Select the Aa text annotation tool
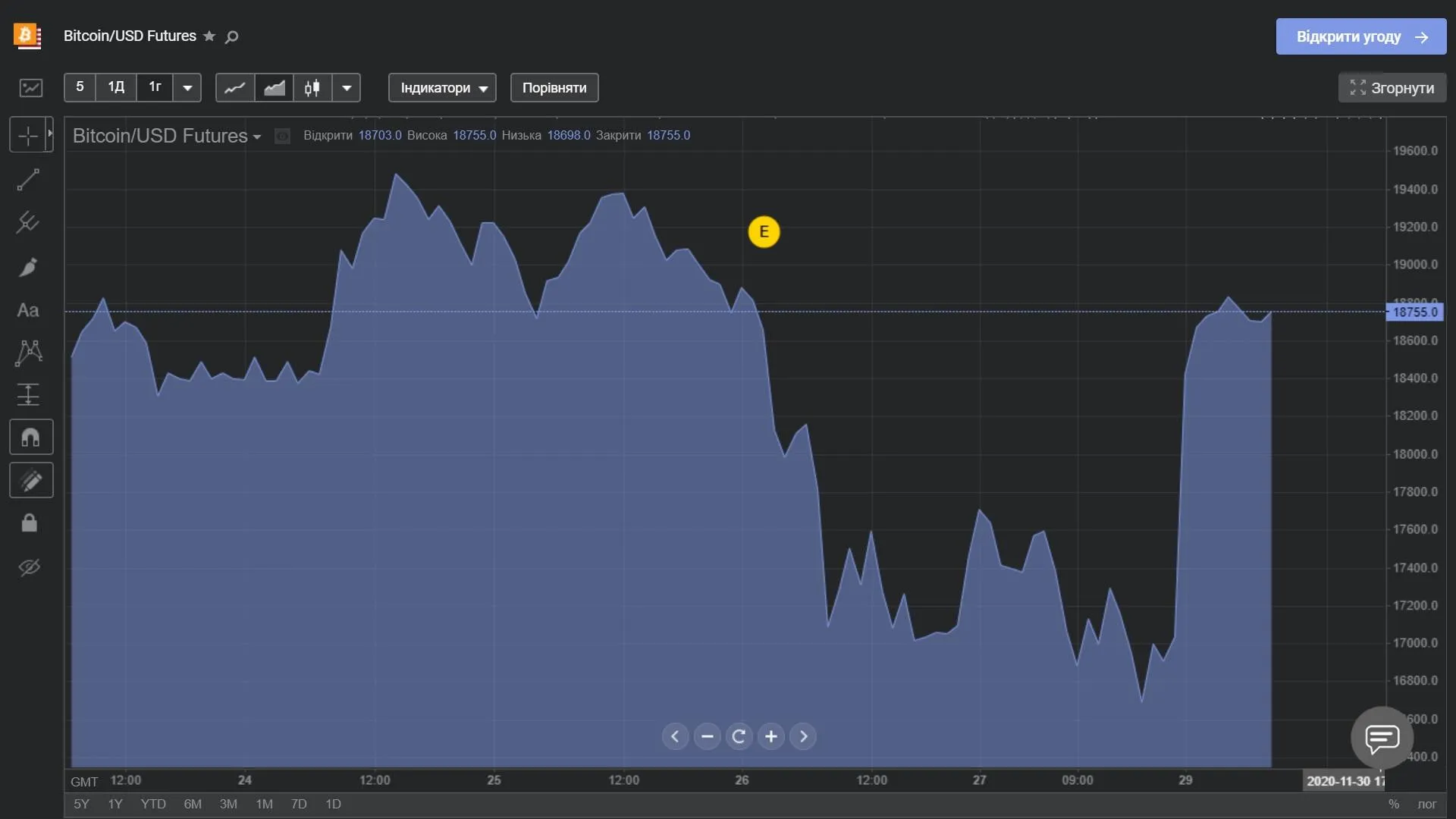1456x819 pixels. click(28, 310)
